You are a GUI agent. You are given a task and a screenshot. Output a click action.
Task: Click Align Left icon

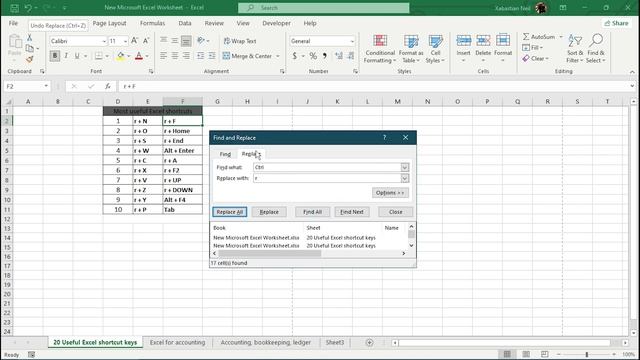point(163,56)
